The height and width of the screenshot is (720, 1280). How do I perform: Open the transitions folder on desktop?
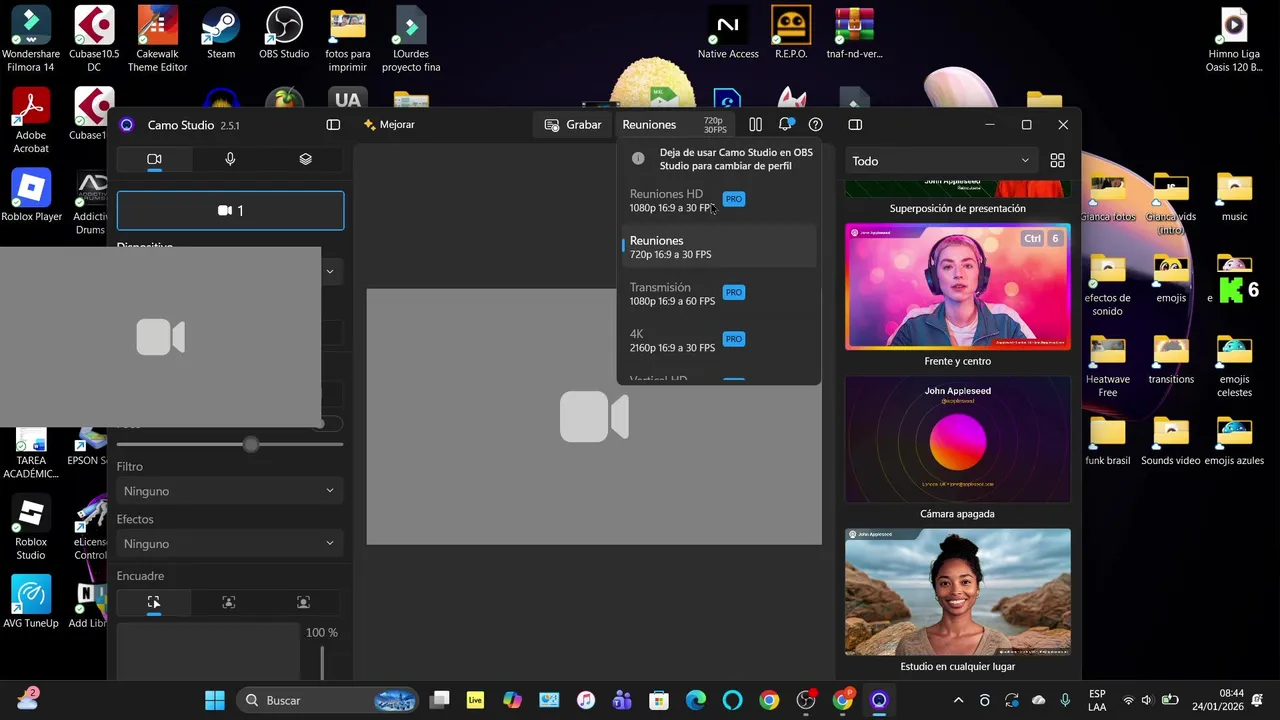pyautogui.click(x=1171, y=361)
